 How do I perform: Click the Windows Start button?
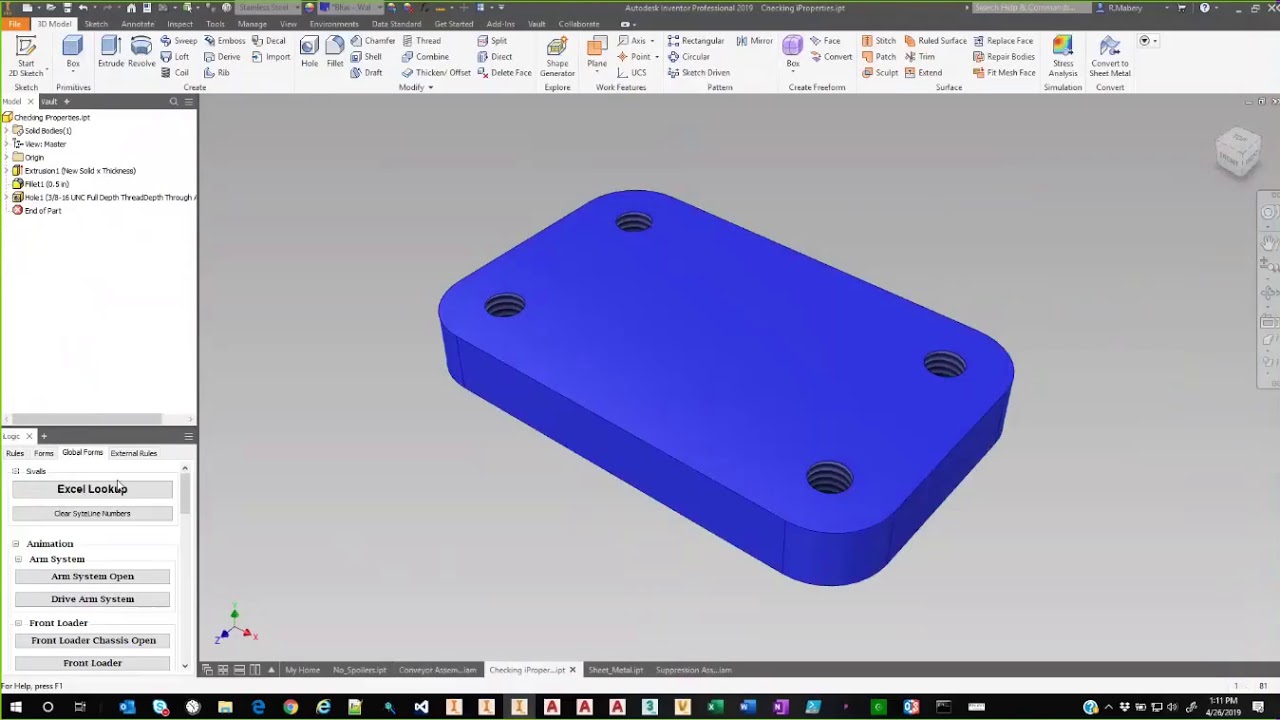pyautogui.click(x=15, y=708)
